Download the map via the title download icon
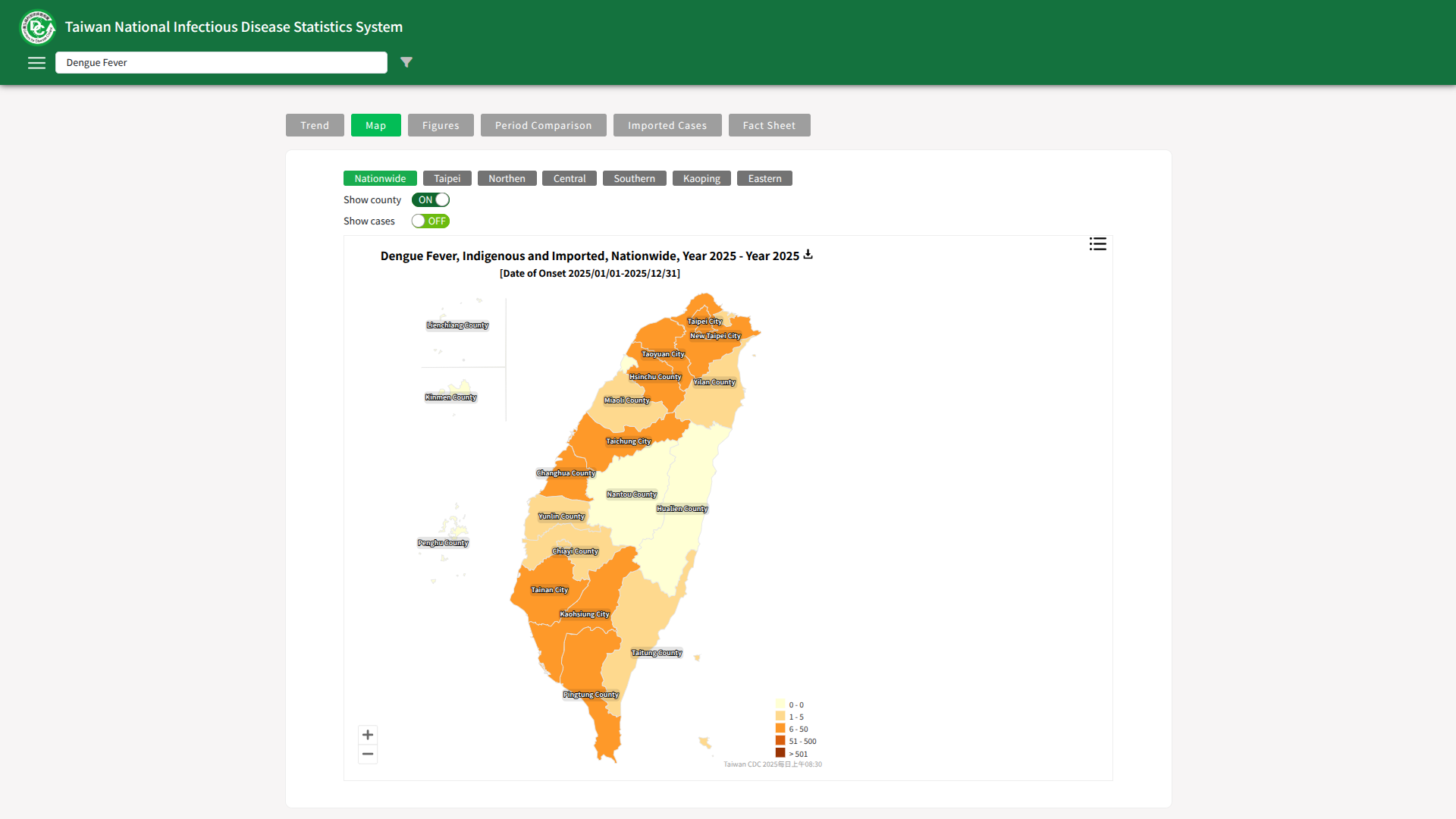The height and width of the screenshot is (819, 1456). click(x=808, y=255)
